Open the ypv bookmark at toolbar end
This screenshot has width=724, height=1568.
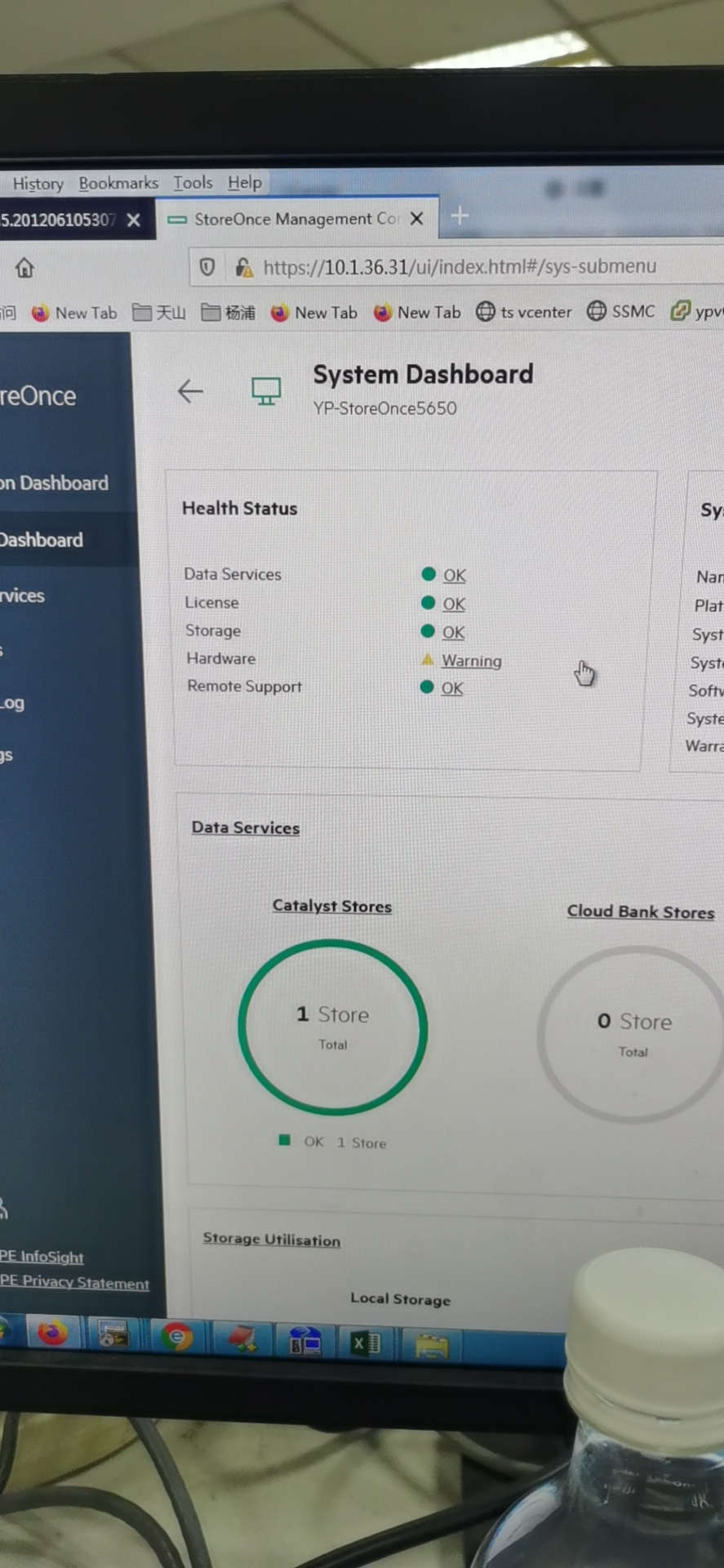(x=696, y=311)
